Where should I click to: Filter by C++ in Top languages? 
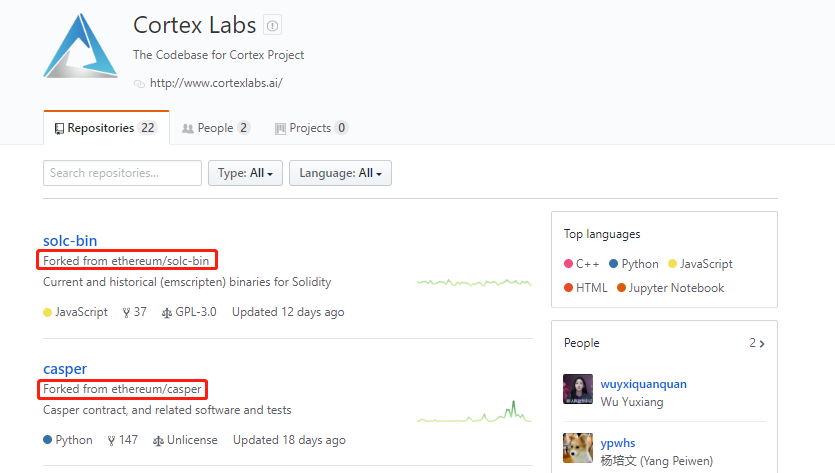582,264
